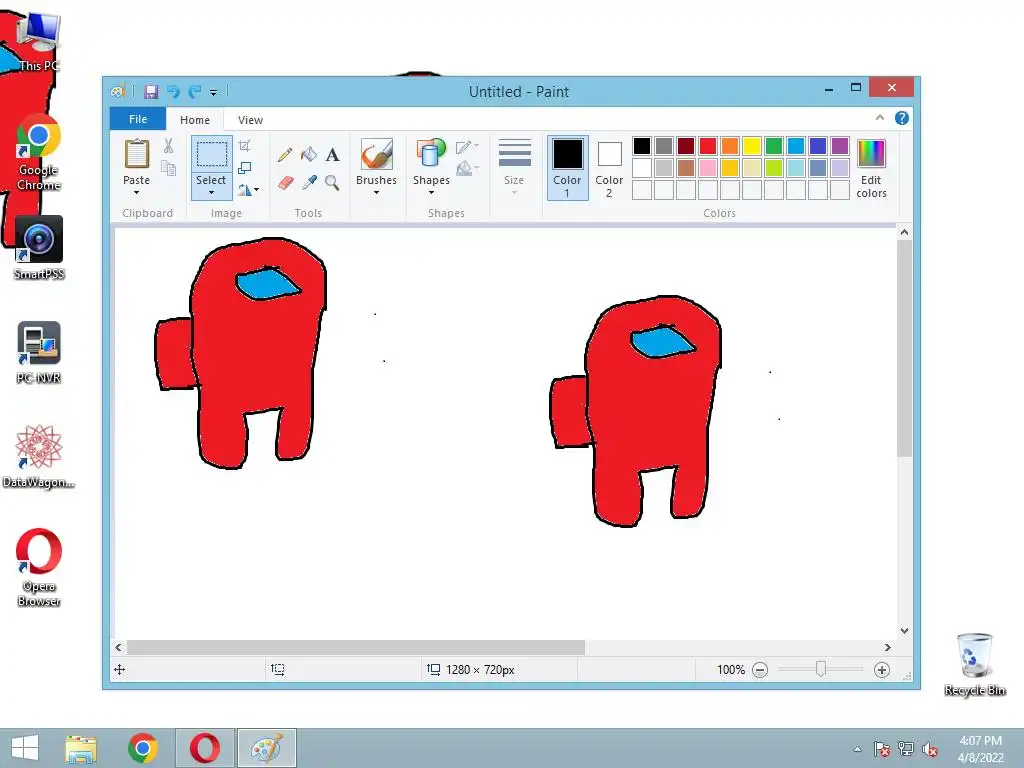Pick the orange color swatch
This screenshot has width=1024, height=768.
click(x=730, y=146)
